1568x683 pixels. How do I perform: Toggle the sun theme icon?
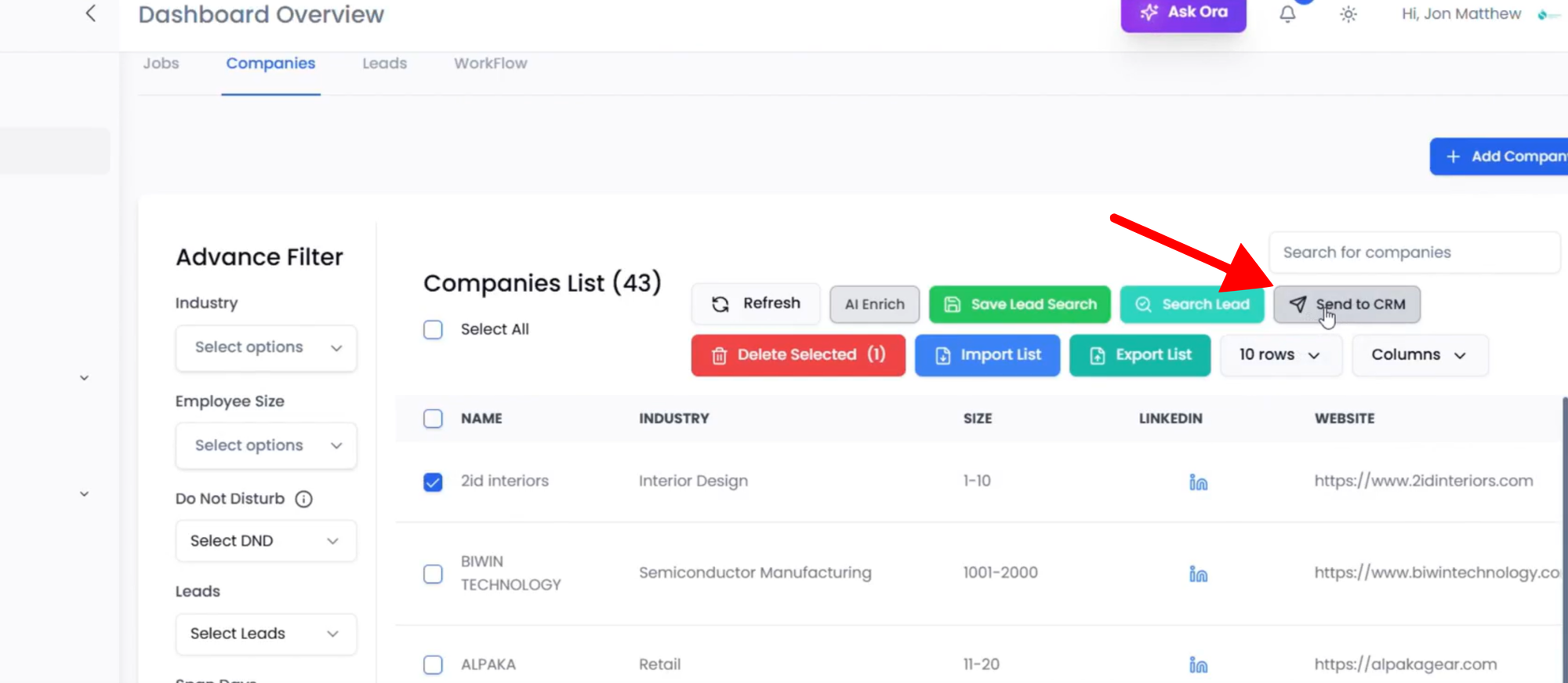(x=1348, y=14)
